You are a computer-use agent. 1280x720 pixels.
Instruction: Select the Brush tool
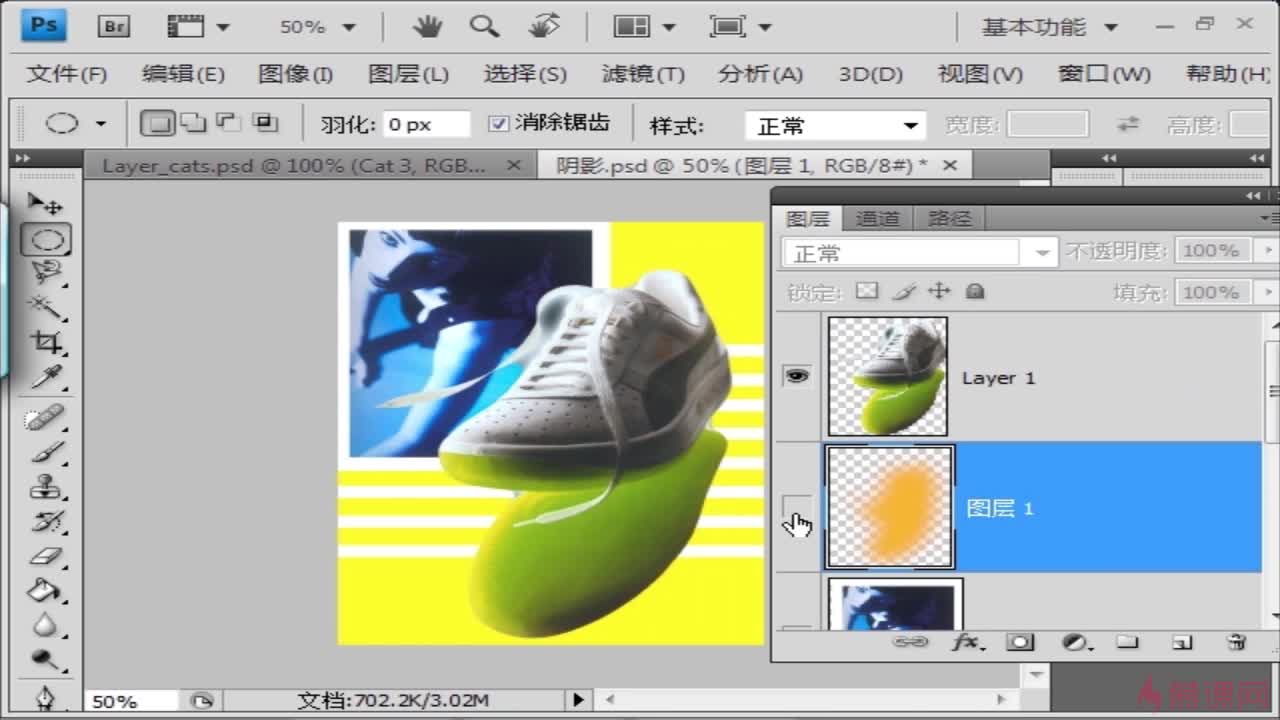point(46,452)
